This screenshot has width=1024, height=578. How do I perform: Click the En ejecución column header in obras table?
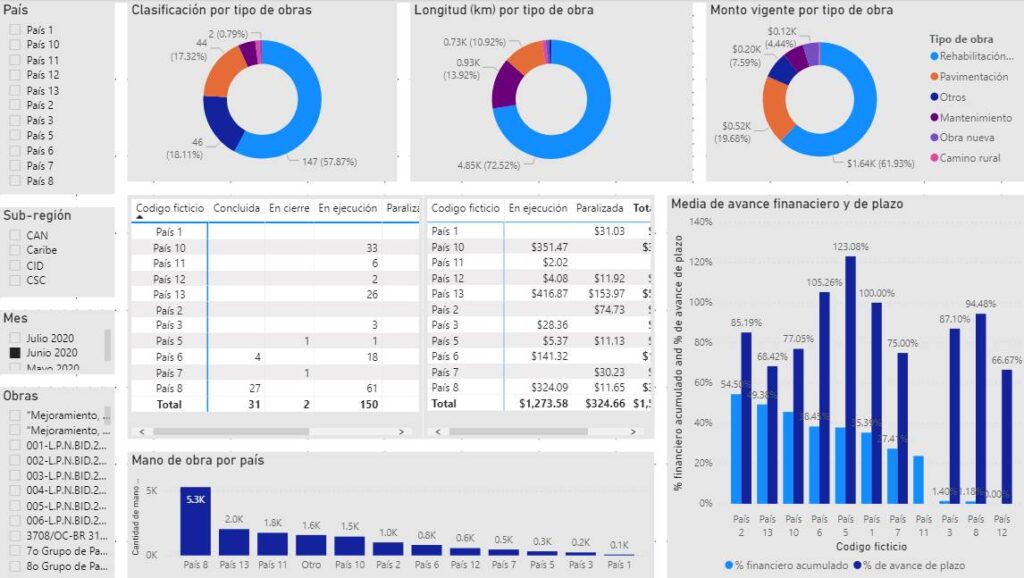347,208
